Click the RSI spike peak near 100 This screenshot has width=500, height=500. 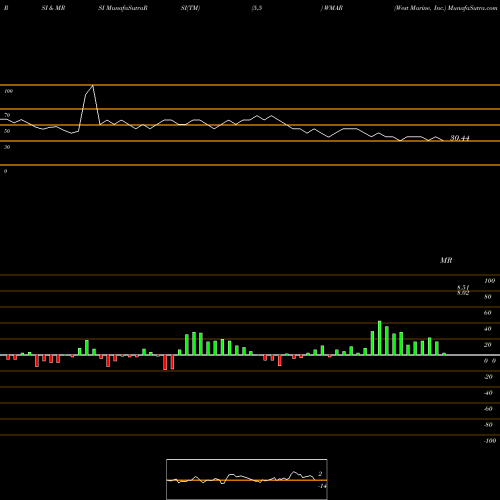click(93, 86)
